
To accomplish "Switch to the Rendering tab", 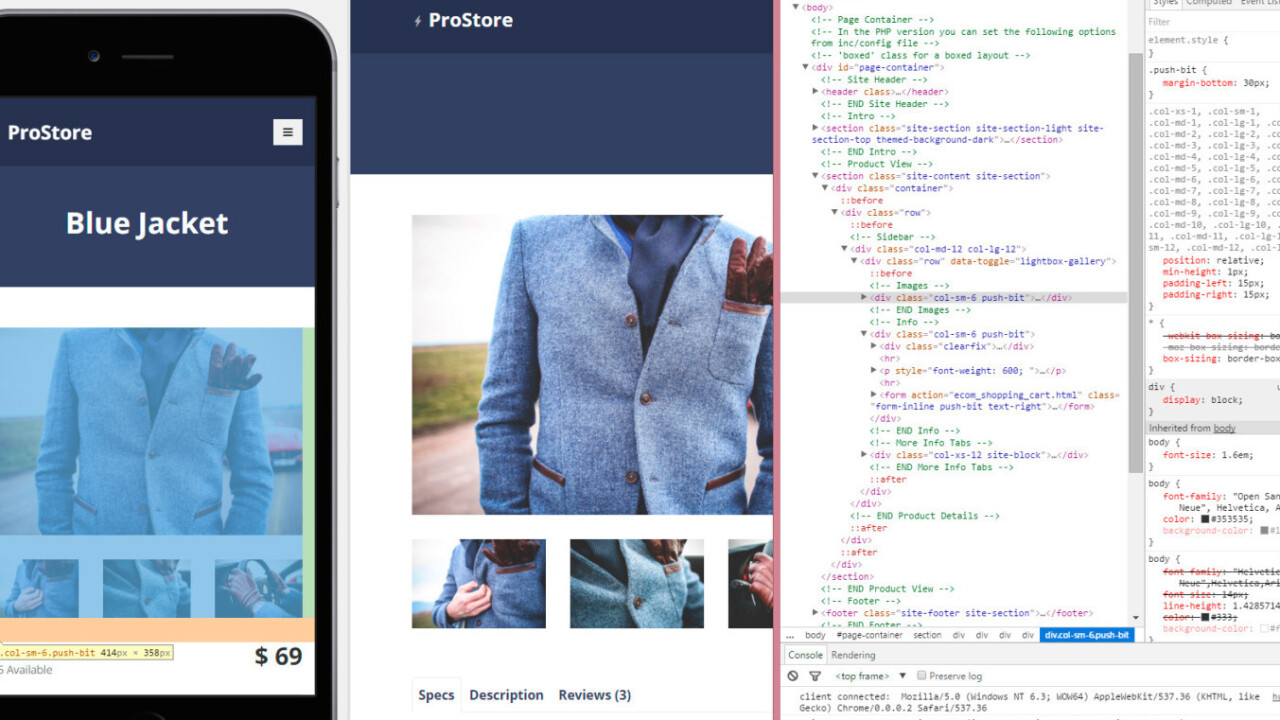I will [853, 655].
